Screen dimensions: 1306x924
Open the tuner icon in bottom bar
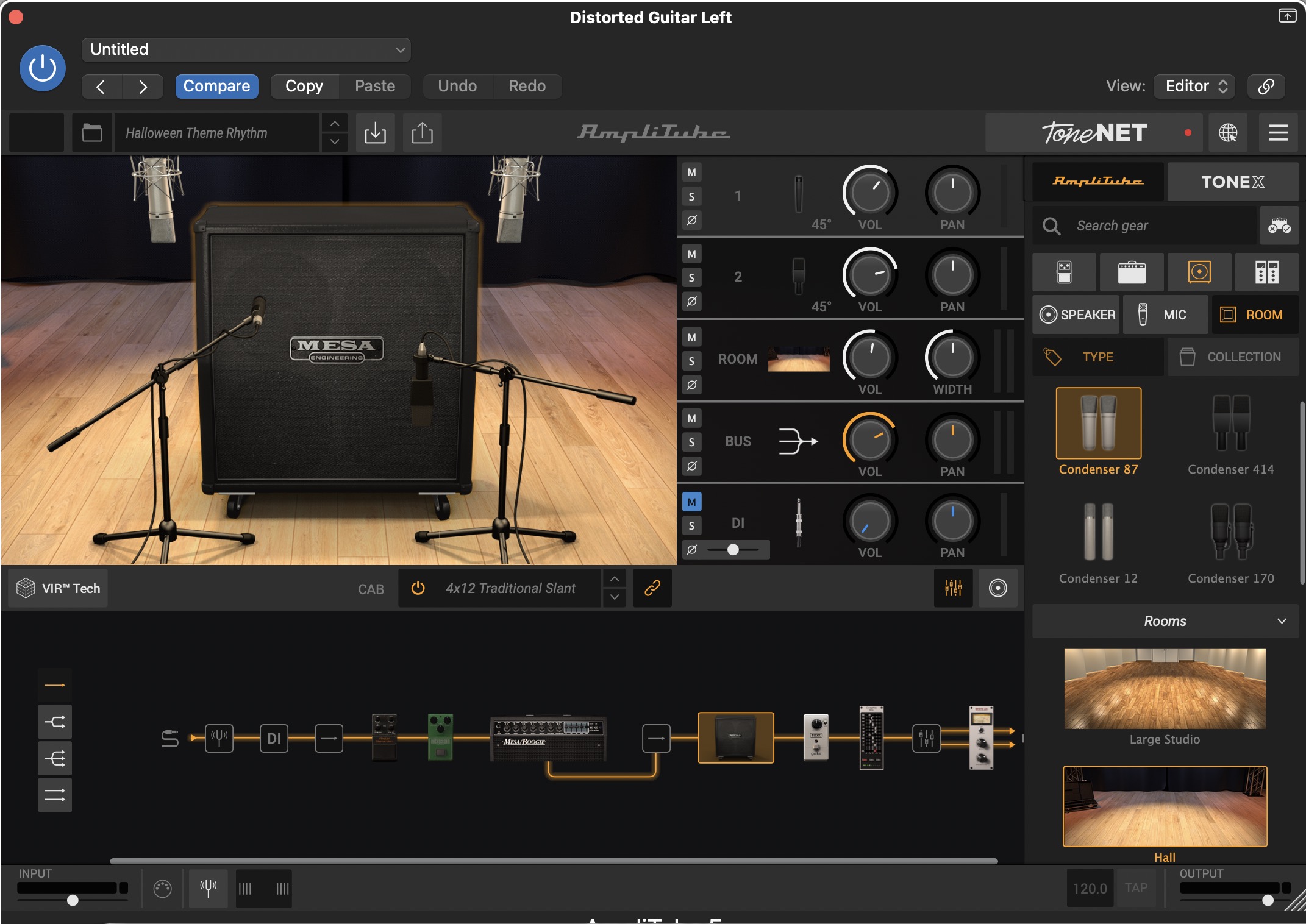point(209,888)
